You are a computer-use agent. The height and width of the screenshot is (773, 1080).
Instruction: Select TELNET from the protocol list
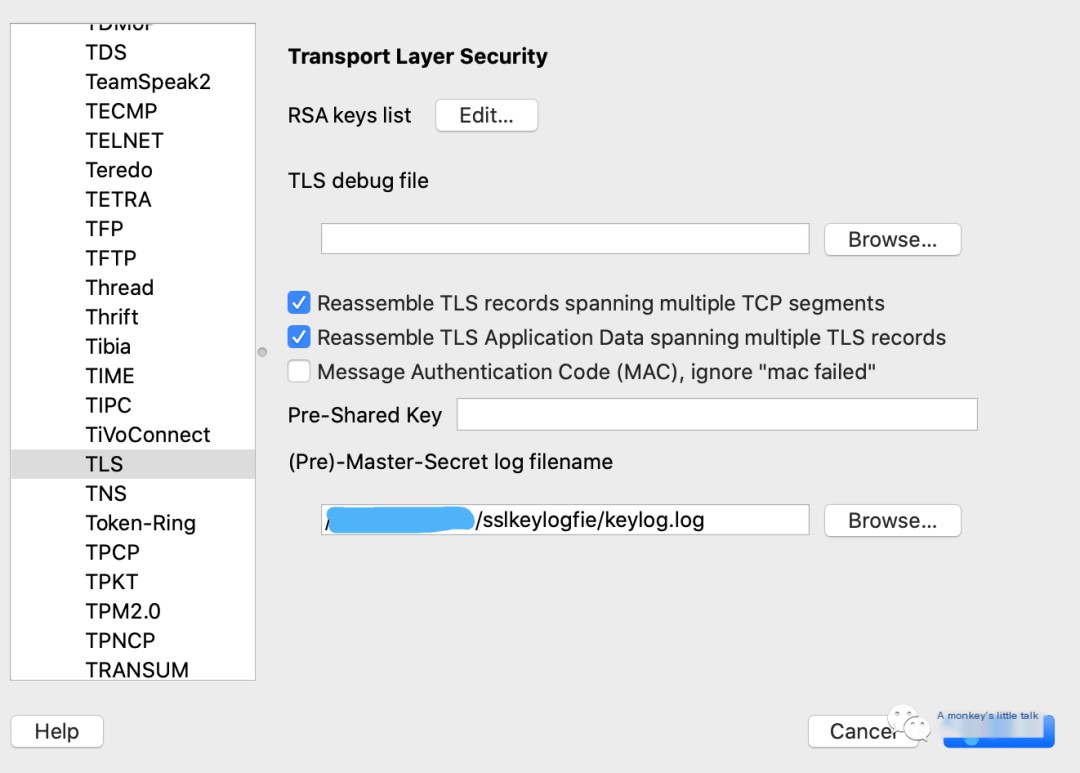pos(124,141)
